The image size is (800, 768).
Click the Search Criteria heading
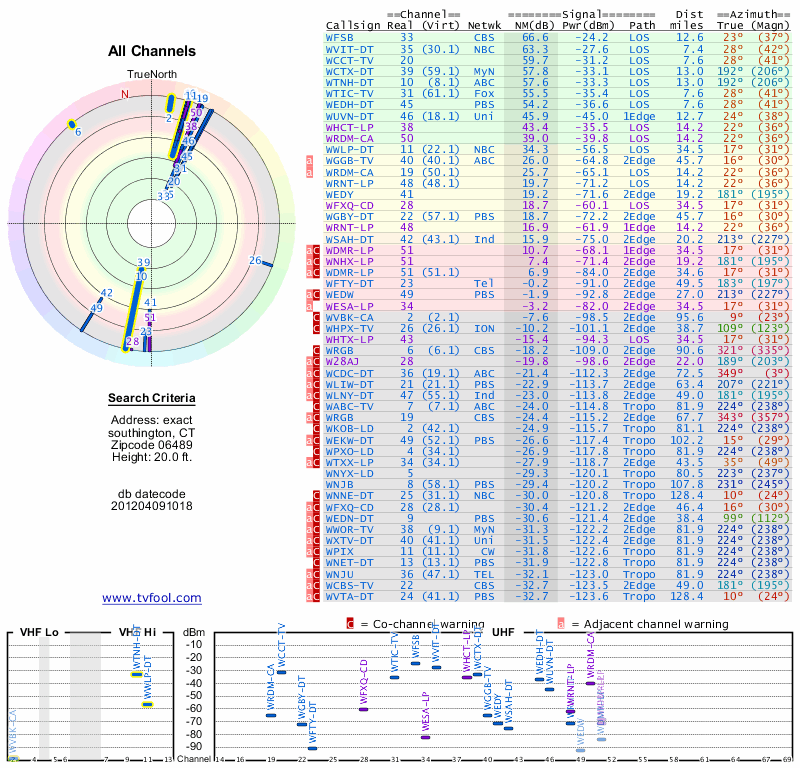[152, 398]
